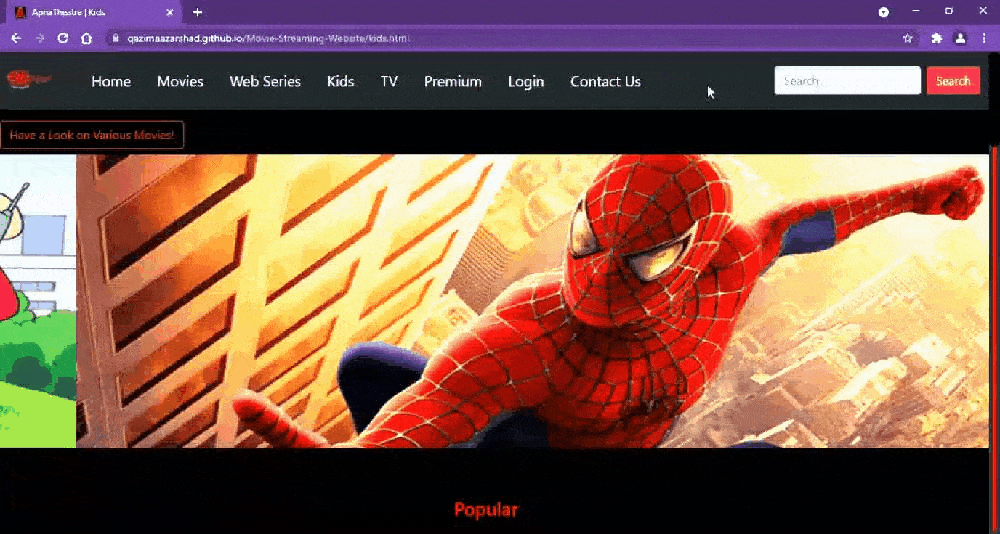The height and width of the screenshot is (534, 1000).
Task: Click the 'Popular' section heading
Action: pos(486,510)
